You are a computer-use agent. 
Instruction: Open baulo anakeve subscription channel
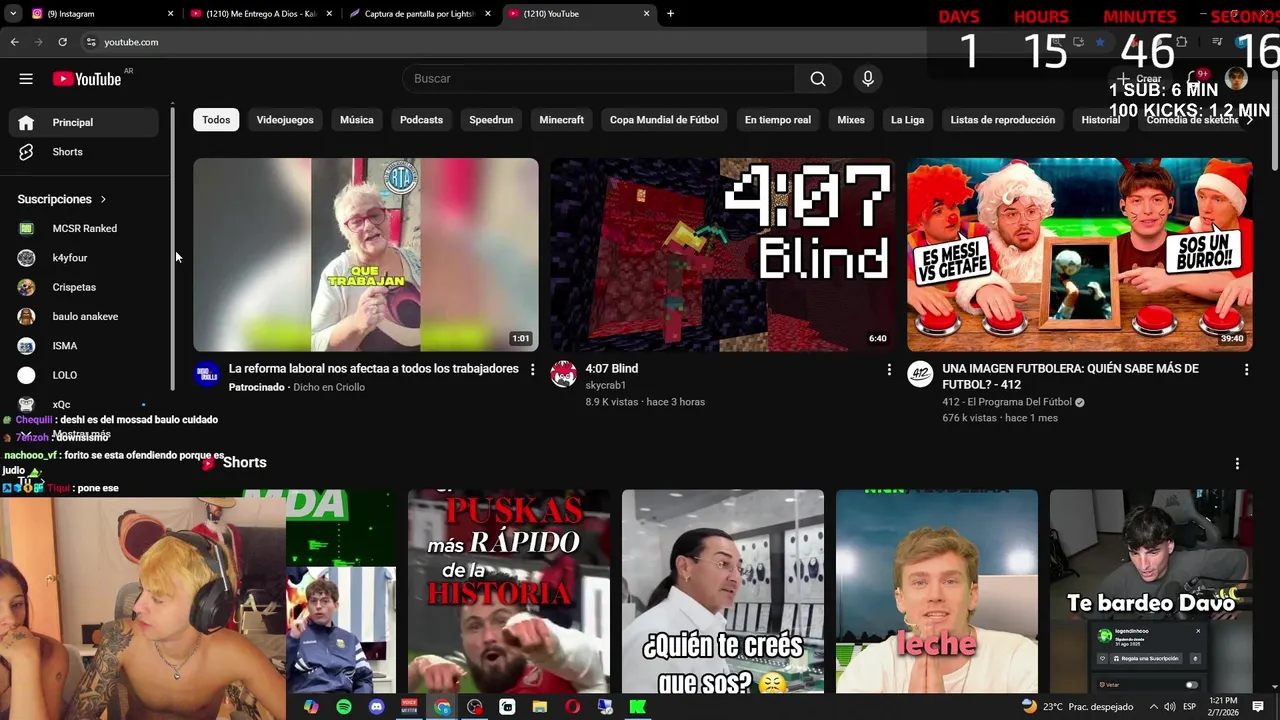click(84, 316)
